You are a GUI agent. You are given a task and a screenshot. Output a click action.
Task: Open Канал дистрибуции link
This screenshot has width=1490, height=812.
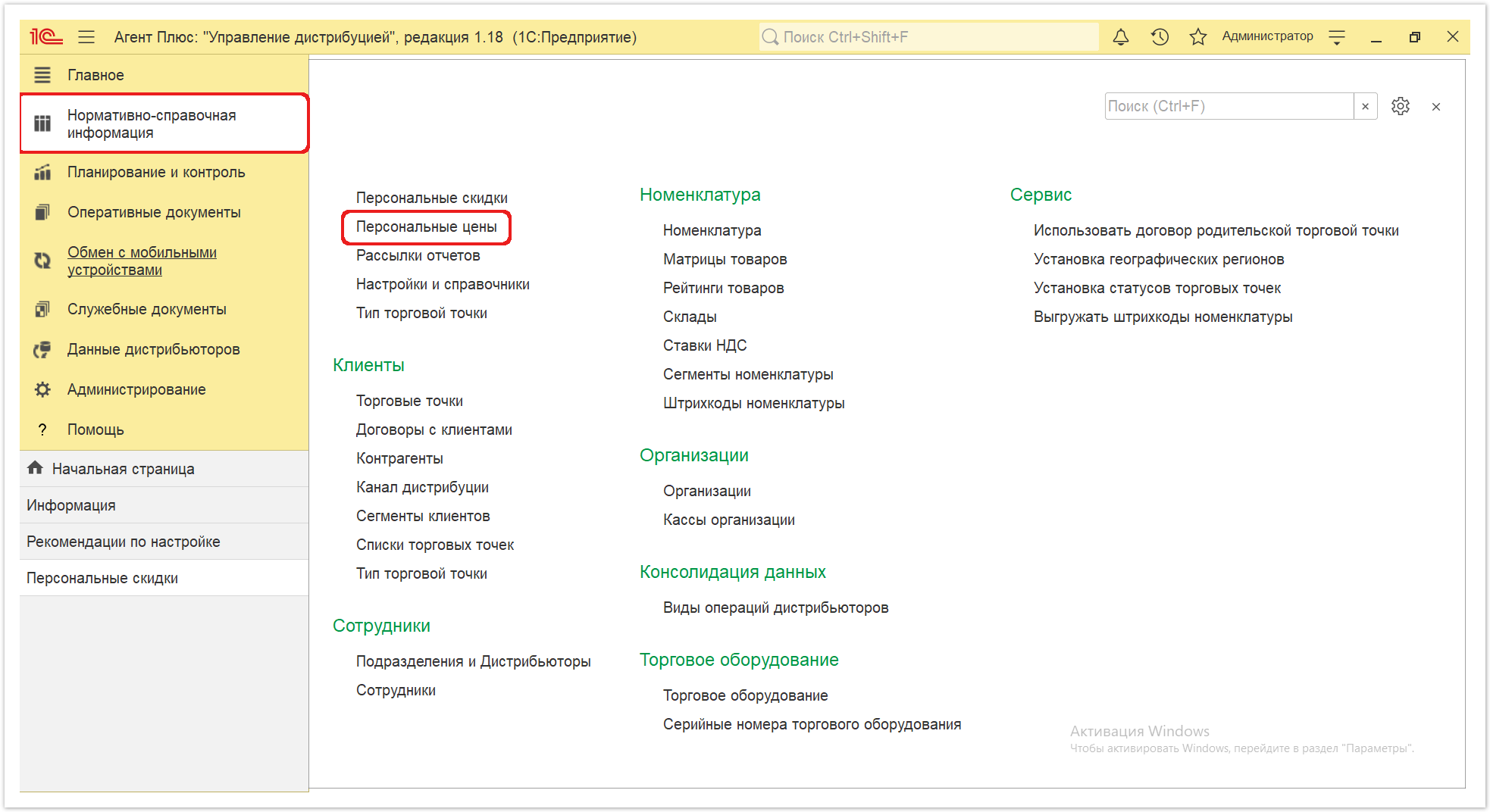pos(422,487)
